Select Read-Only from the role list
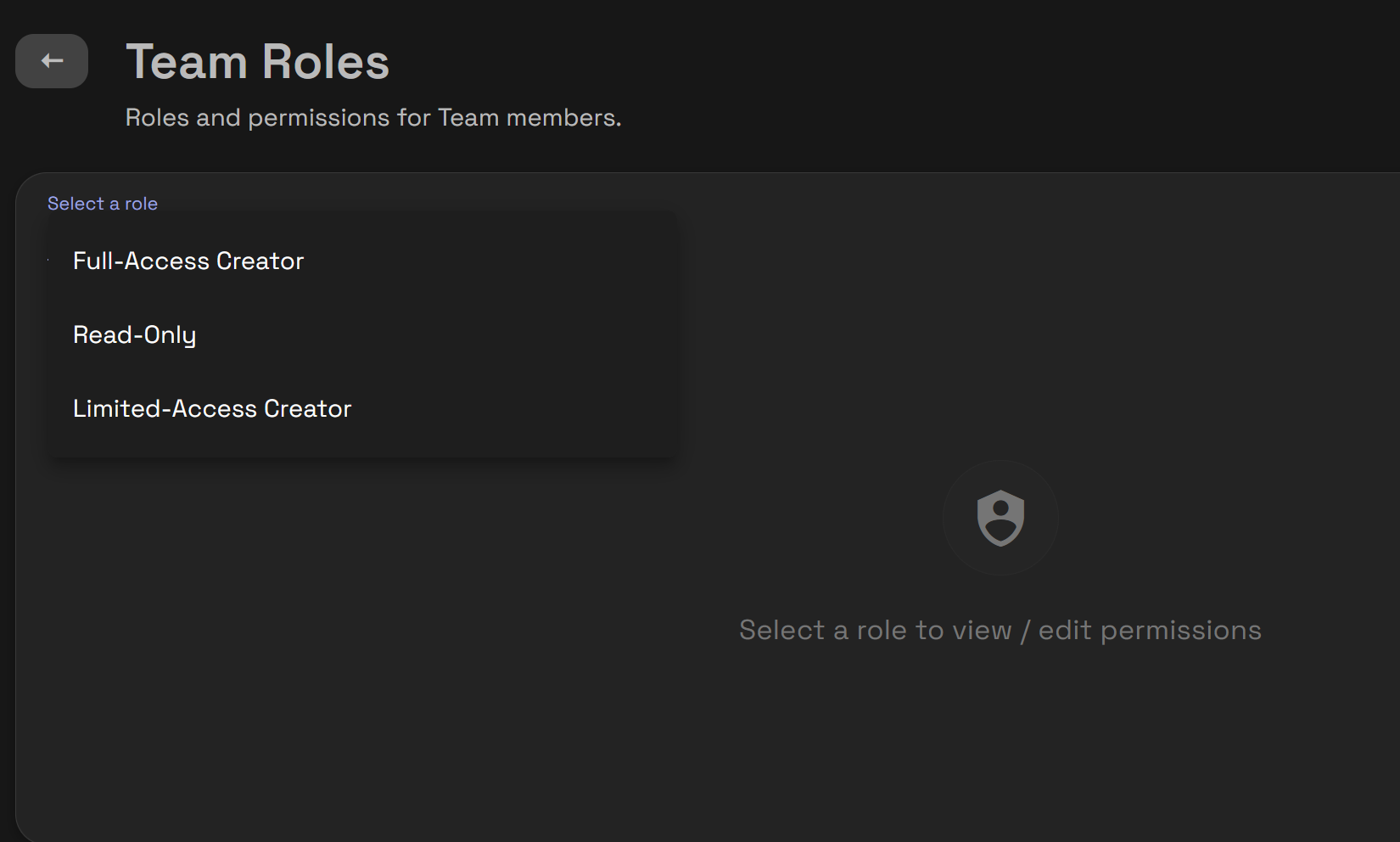 click(134, 334)
